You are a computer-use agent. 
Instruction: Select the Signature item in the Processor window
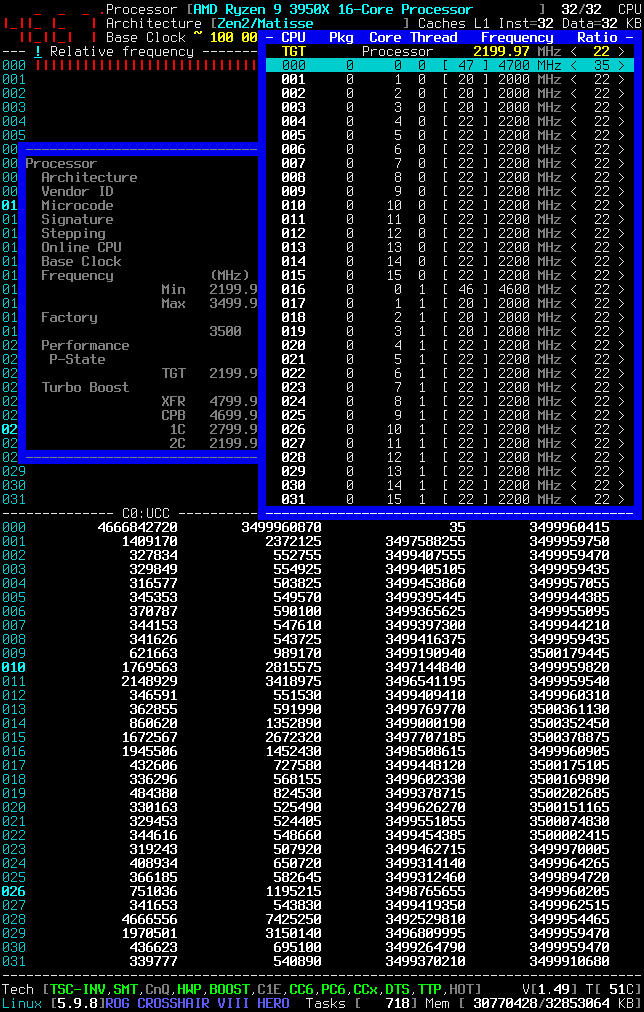tap(77, 219)
